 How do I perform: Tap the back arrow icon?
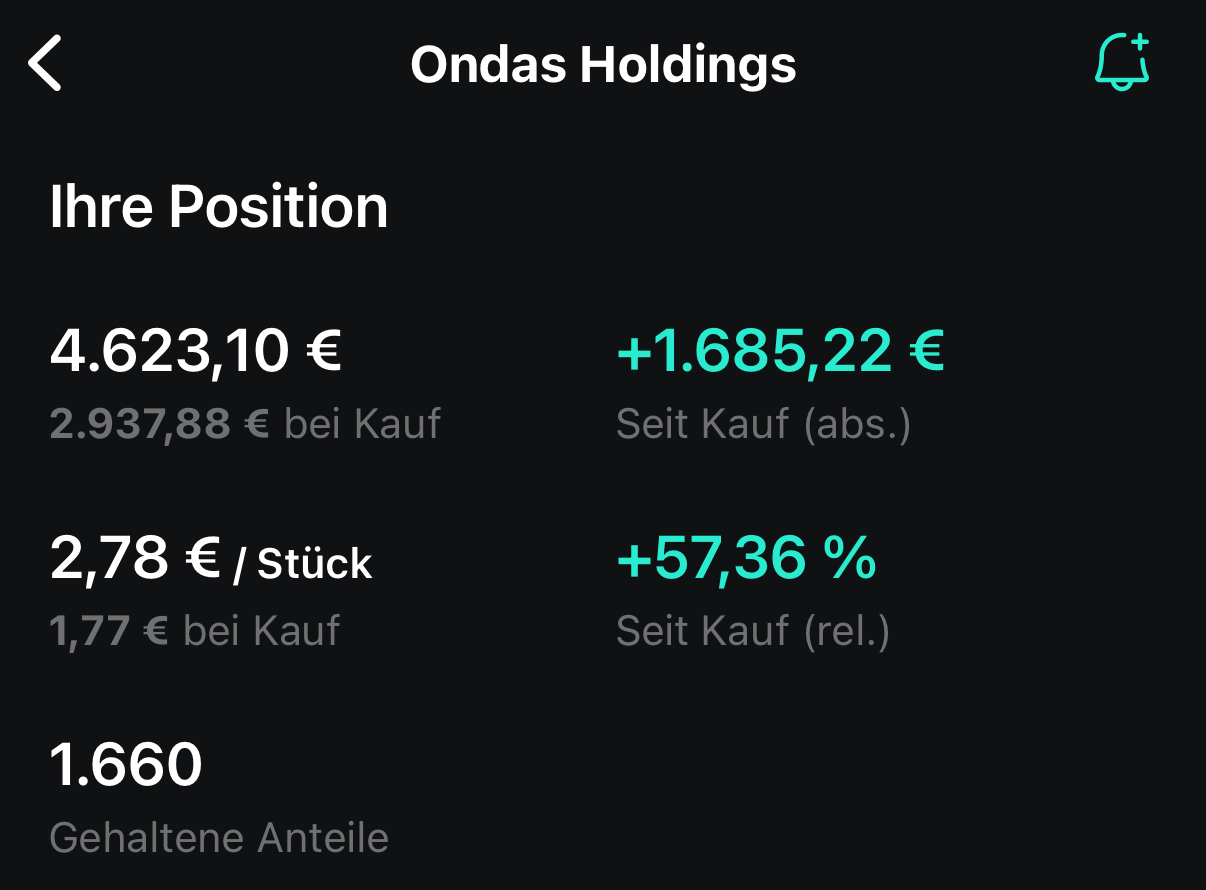(45, 63)
